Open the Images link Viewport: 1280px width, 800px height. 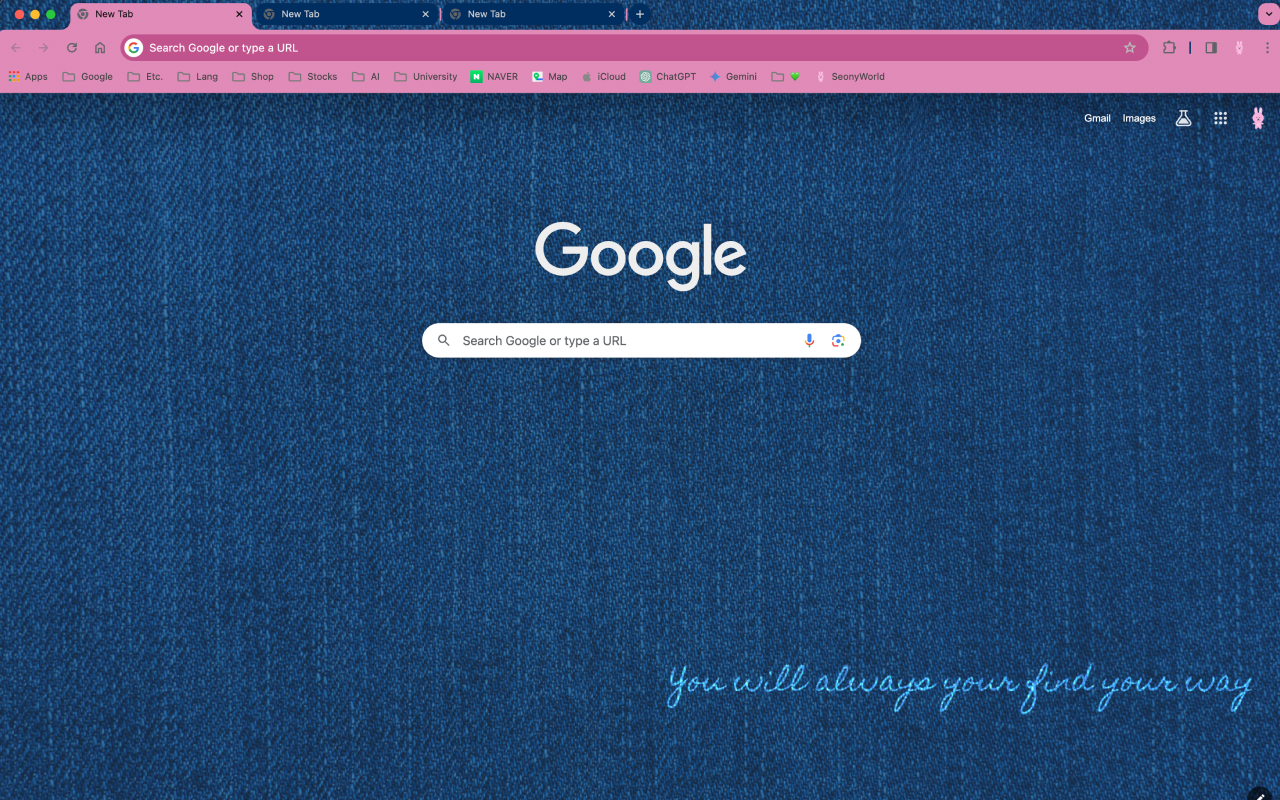click(x=1139, y=118)
